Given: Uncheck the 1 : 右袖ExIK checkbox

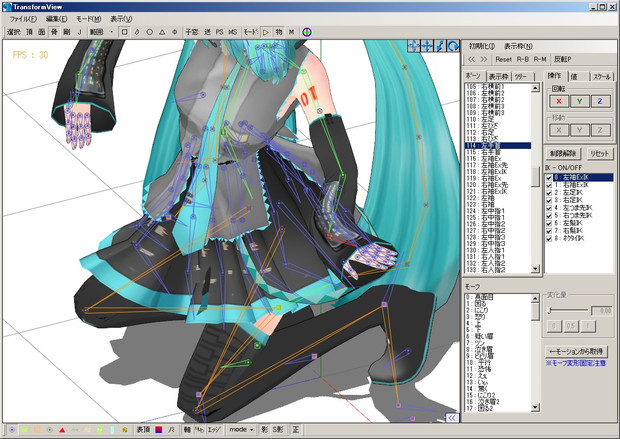Looking at the screenshot, I should click(x=549, y=185).
